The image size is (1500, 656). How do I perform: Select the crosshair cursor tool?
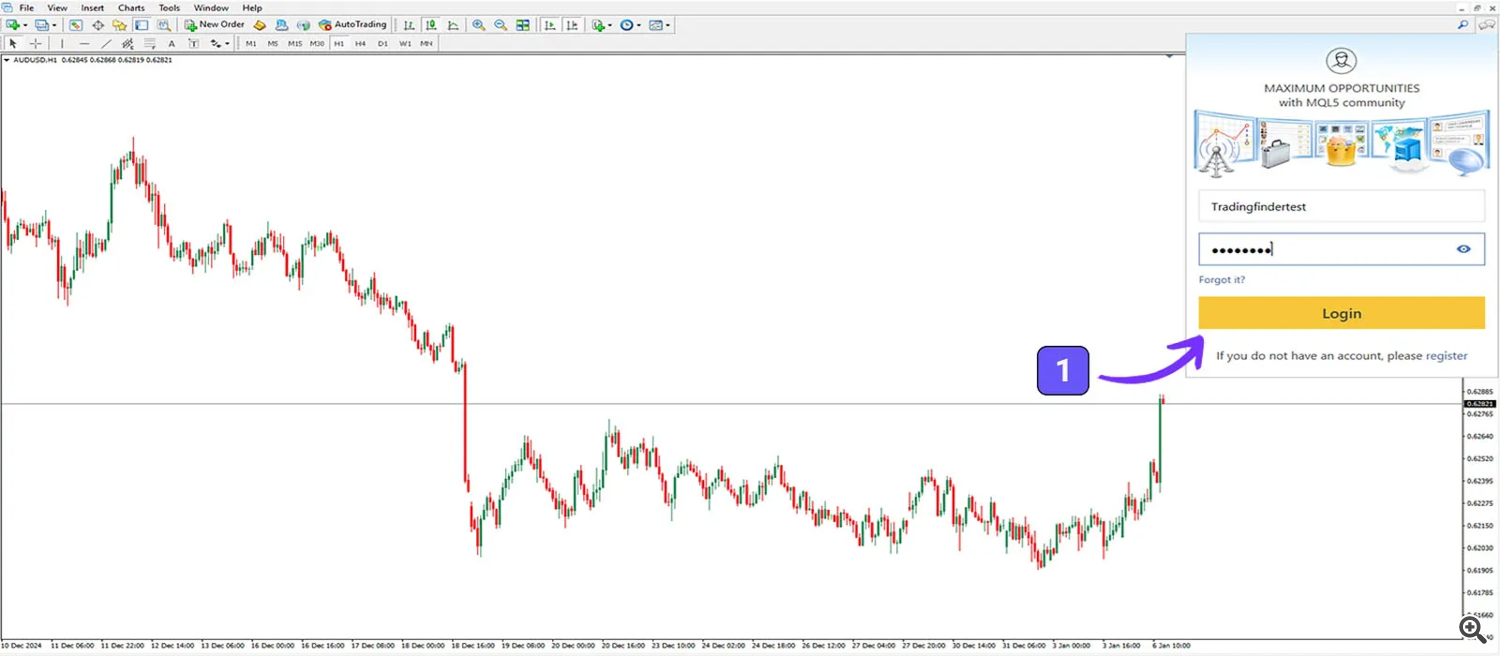36,44
